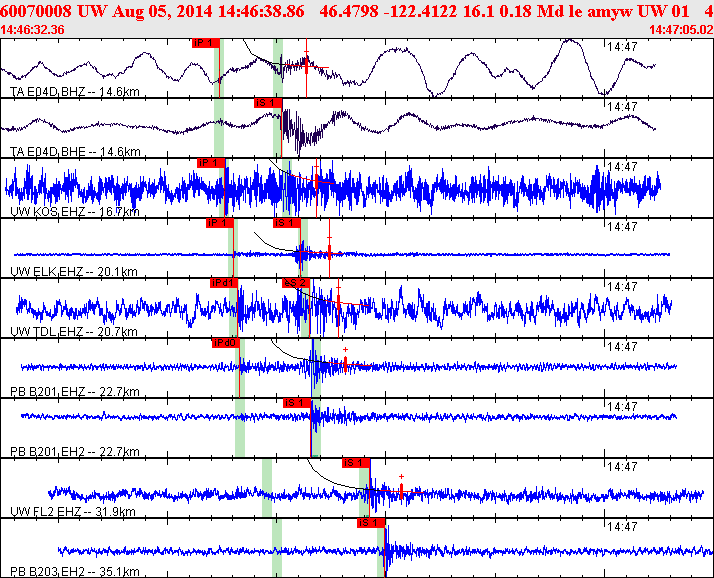Click the iPd0 pick flag on PB B201 EHZ
The height and width of the screenshot is (578, 714).
(226, 343)
